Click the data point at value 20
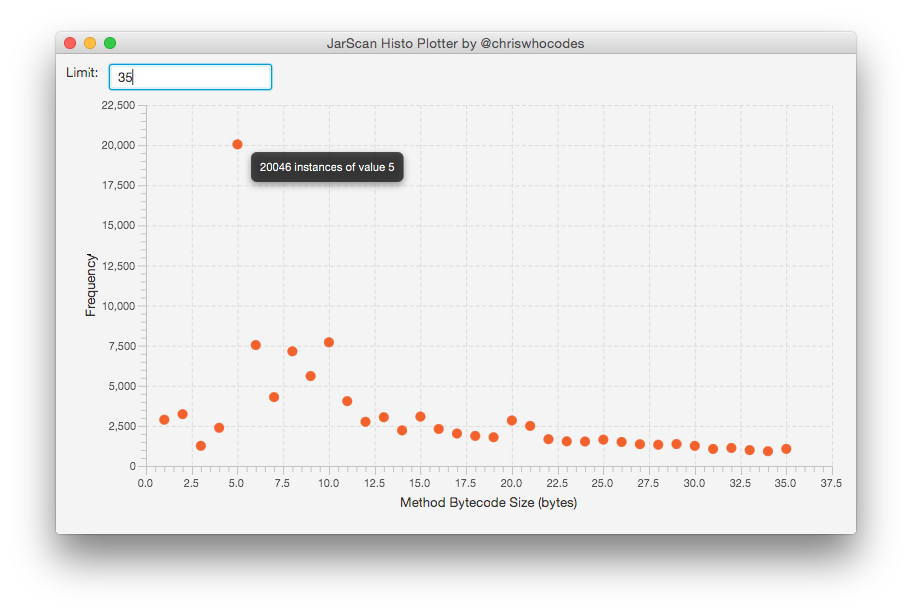Image resolution: width=912 pixels, height=614 pixels. (512, 420)
